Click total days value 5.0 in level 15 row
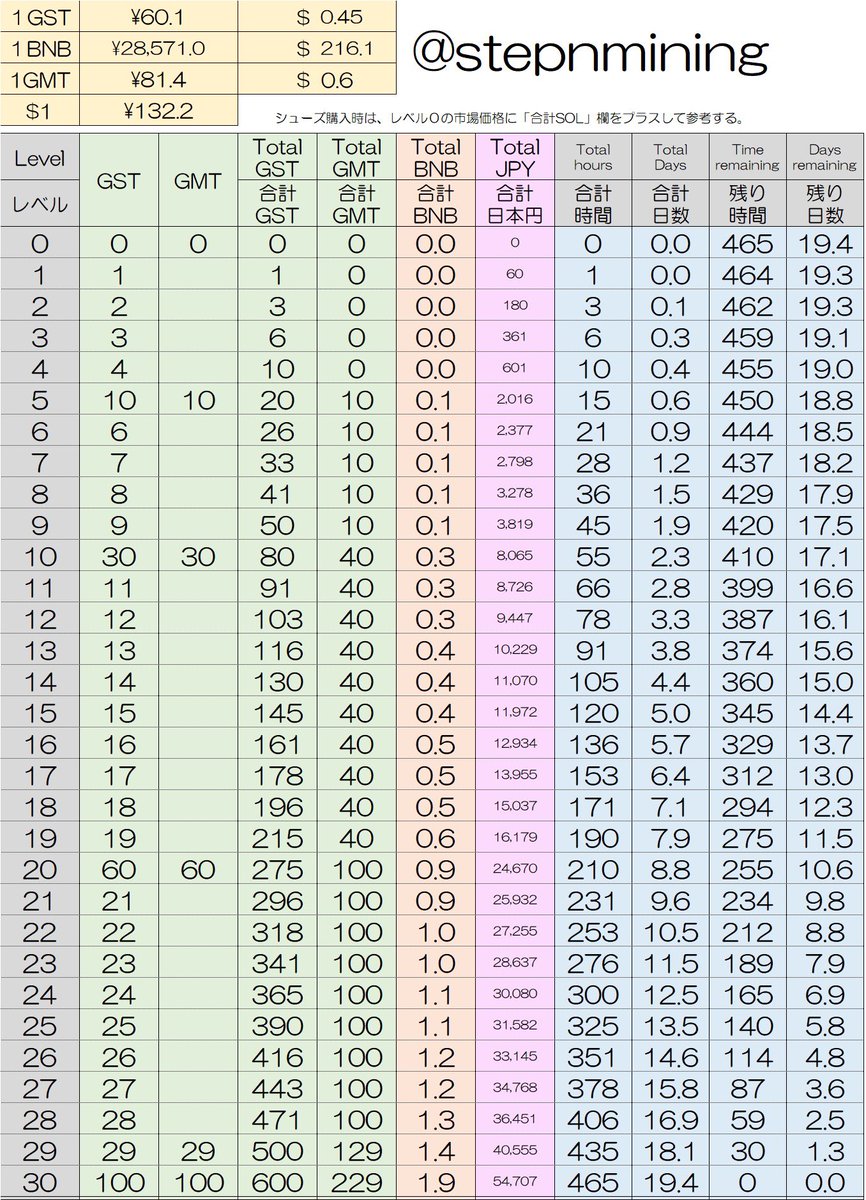The image size is (866, 1200). coord(670,713)
